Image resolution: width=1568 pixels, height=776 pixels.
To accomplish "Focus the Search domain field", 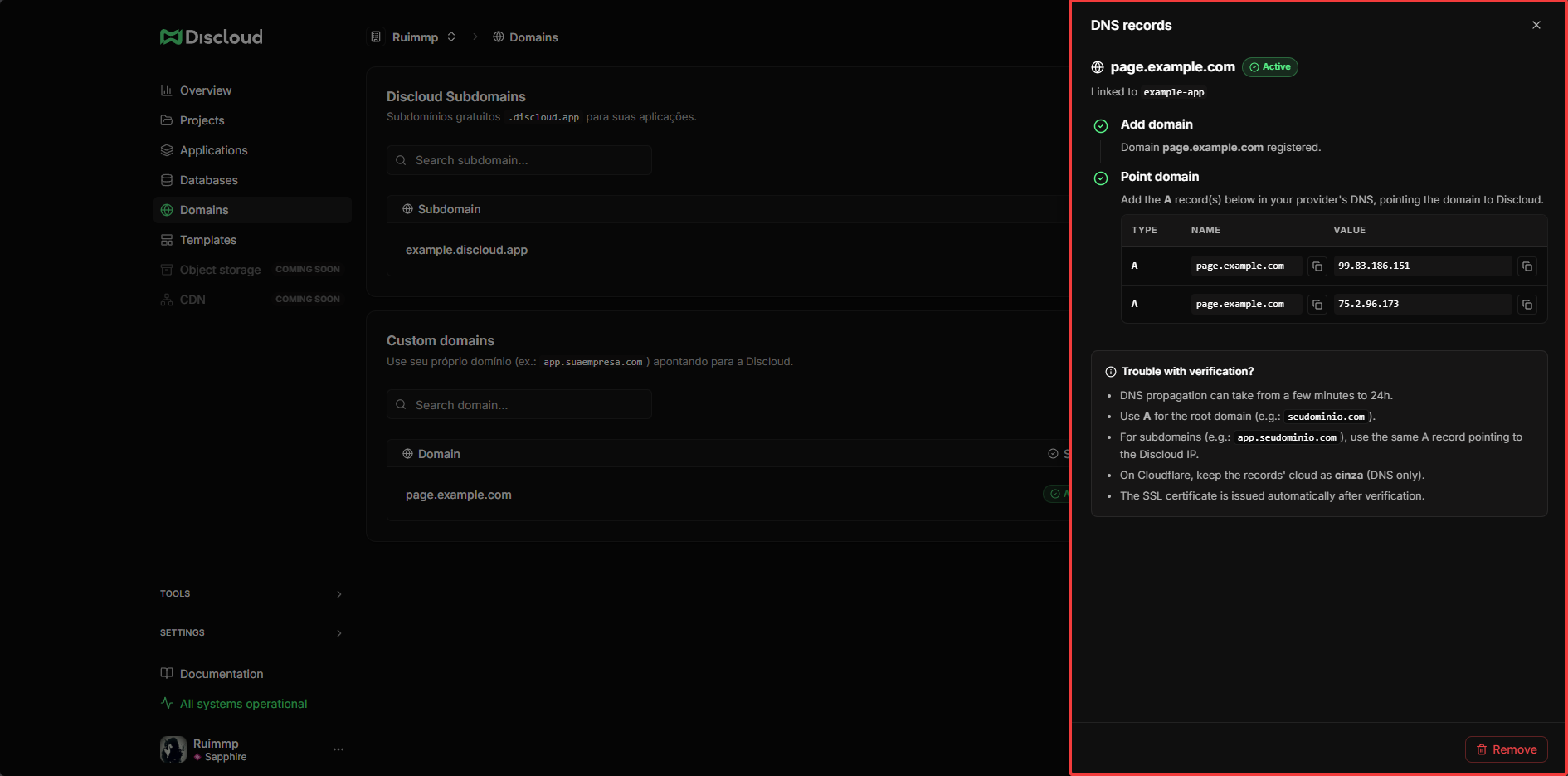I will (519, 405).
